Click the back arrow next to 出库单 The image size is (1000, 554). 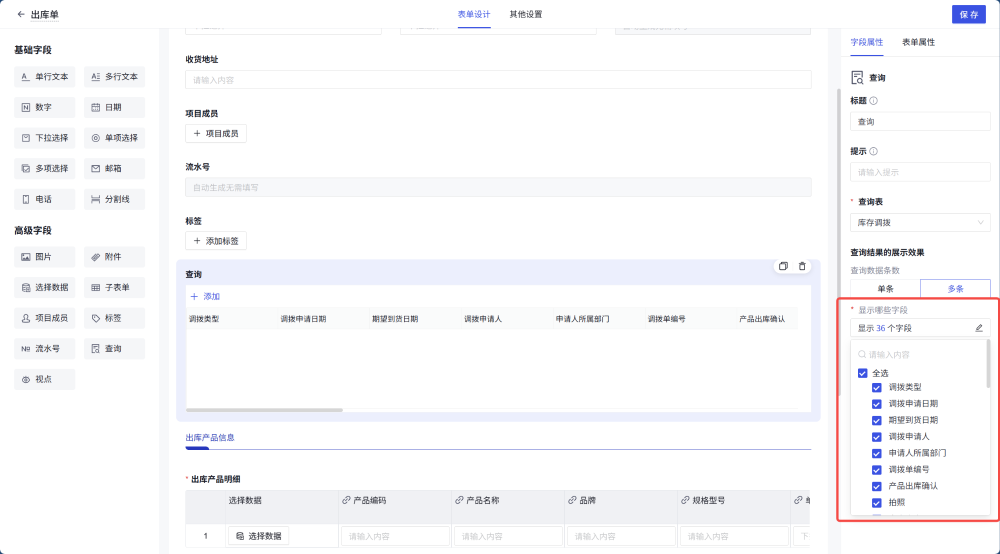(x=21, y=14)
